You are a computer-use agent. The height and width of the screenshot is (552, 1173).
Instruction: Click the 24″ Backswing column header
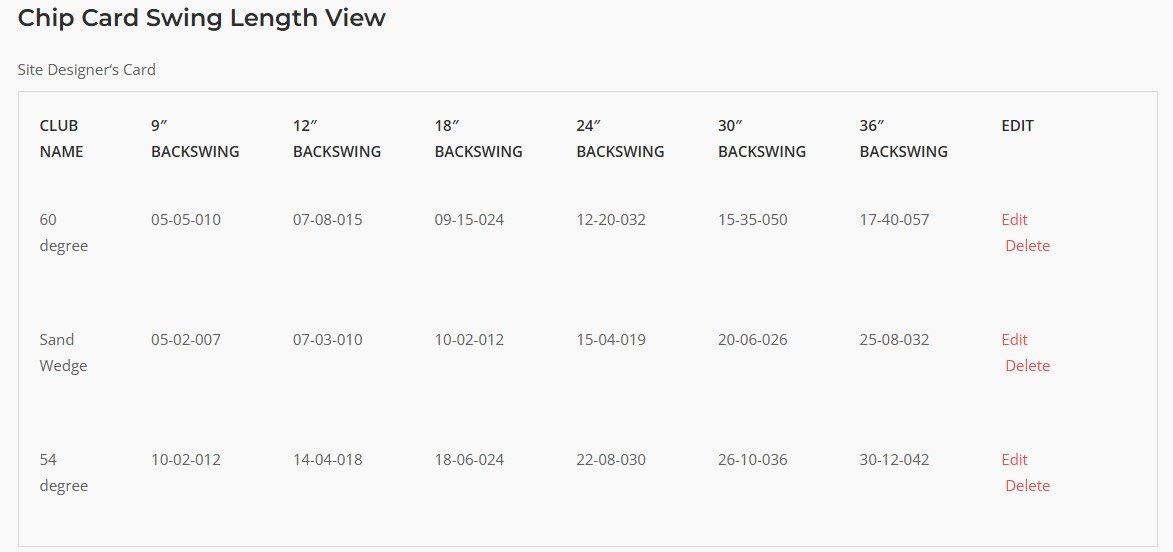(x=620, y=139)
